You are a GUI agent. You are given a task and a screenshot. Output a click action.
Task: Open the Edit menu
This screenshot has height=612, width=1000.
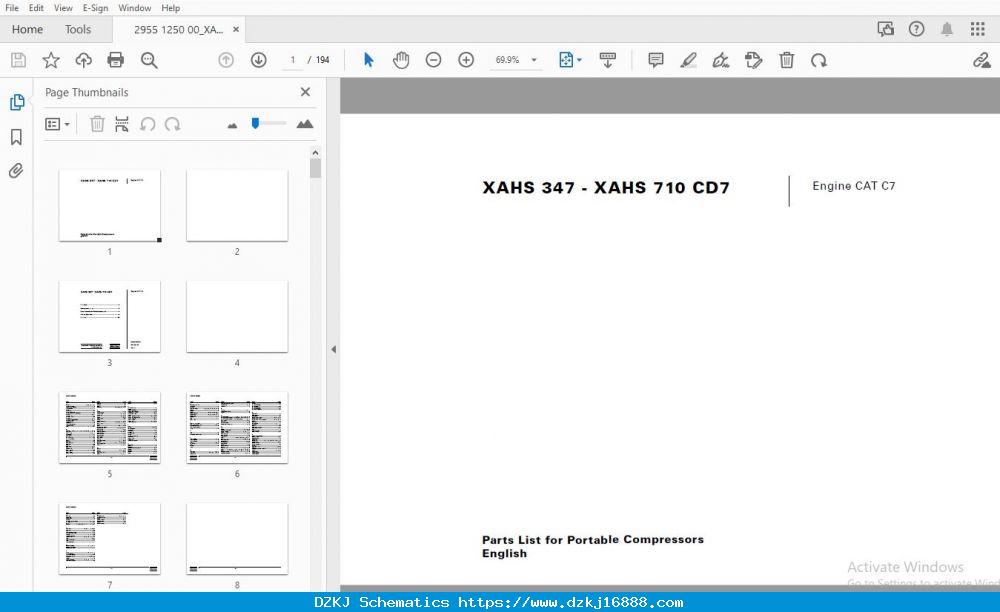[36, 8]
